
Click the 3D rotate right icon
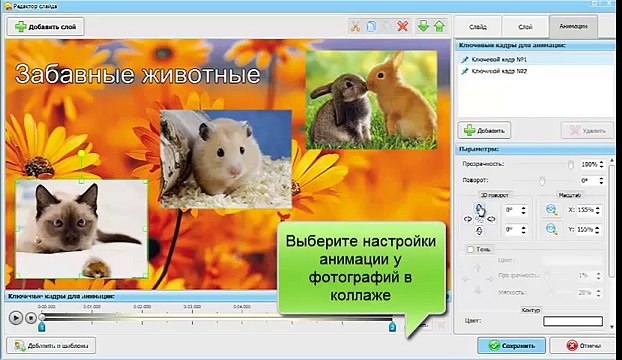pos(491,219)
